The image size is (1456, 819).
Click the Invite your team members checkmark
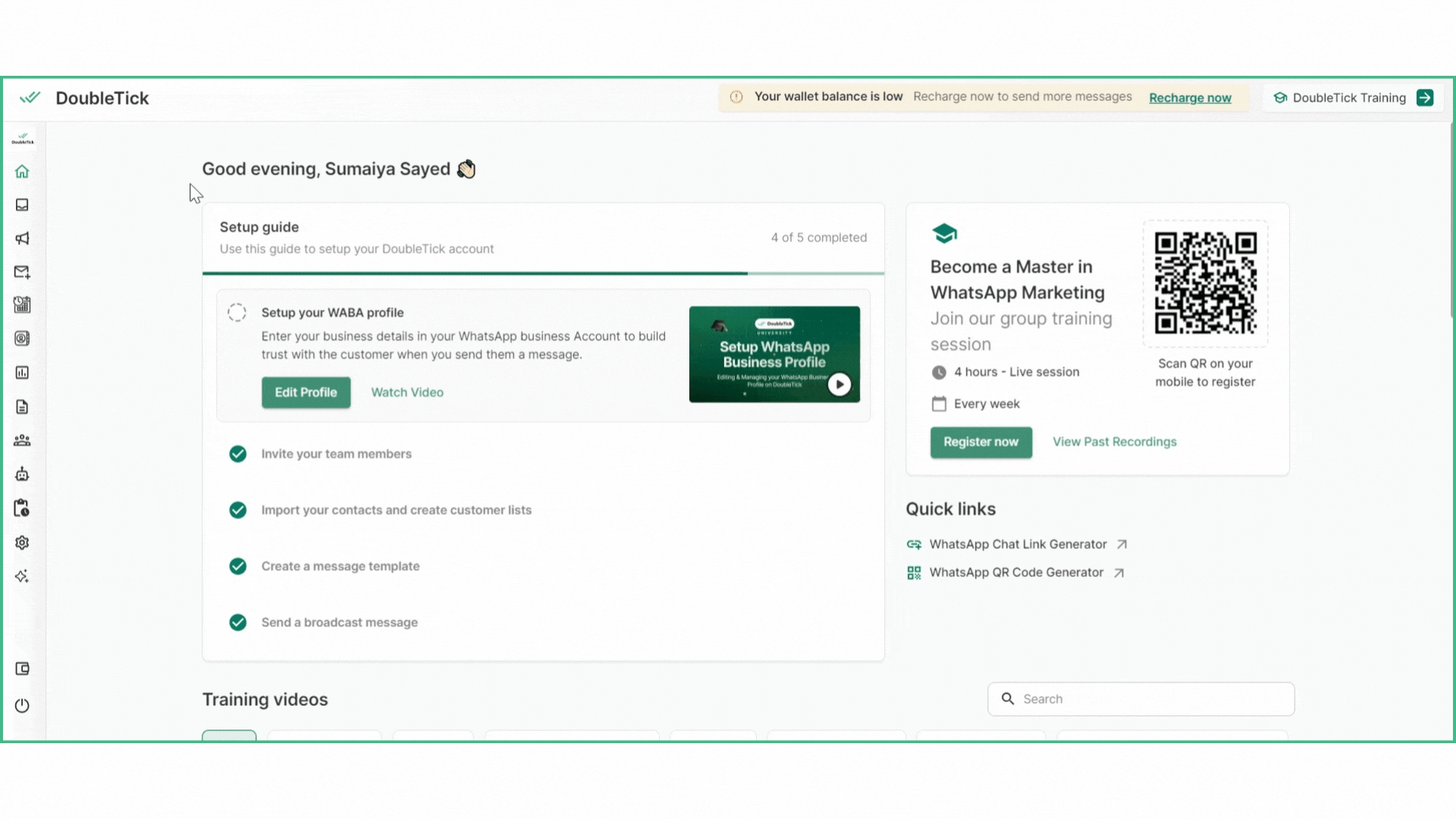(x=237, y=453)
